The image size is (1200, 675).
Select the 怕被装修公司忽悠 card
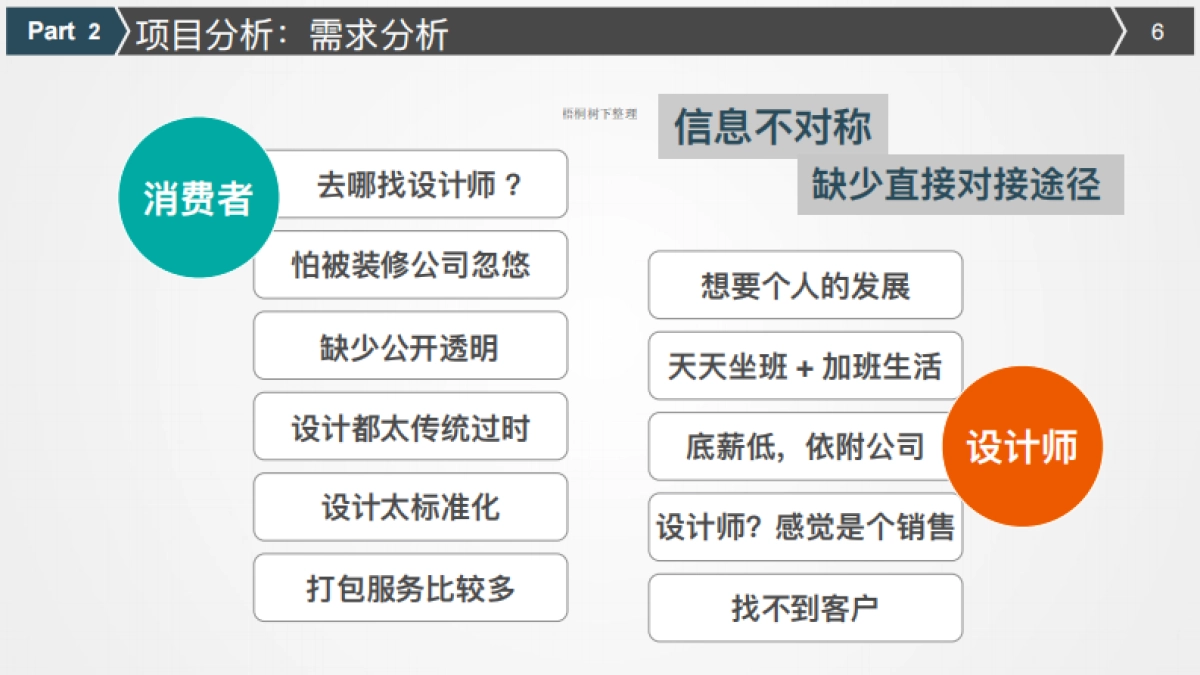coord(410,264)
